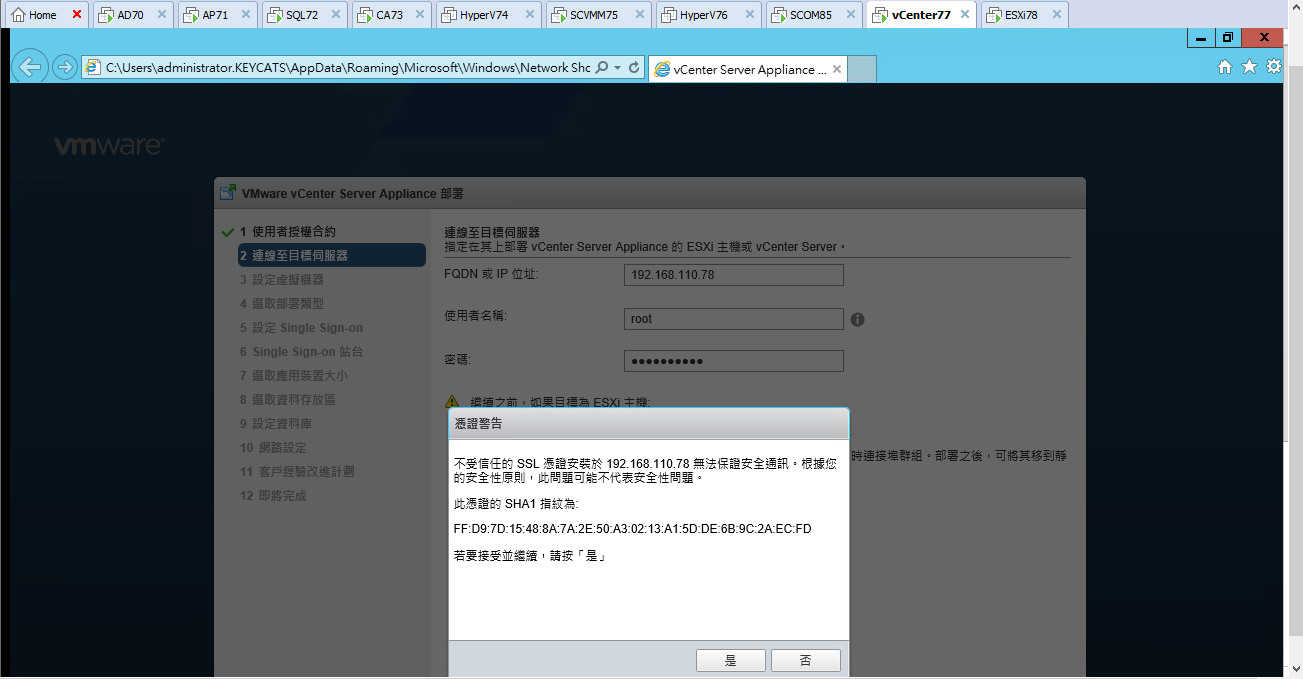The height and width of the screenshot is (679, 1303).
Task: Open browser Tools gear icon
Action: click(x=1273, y=67)
